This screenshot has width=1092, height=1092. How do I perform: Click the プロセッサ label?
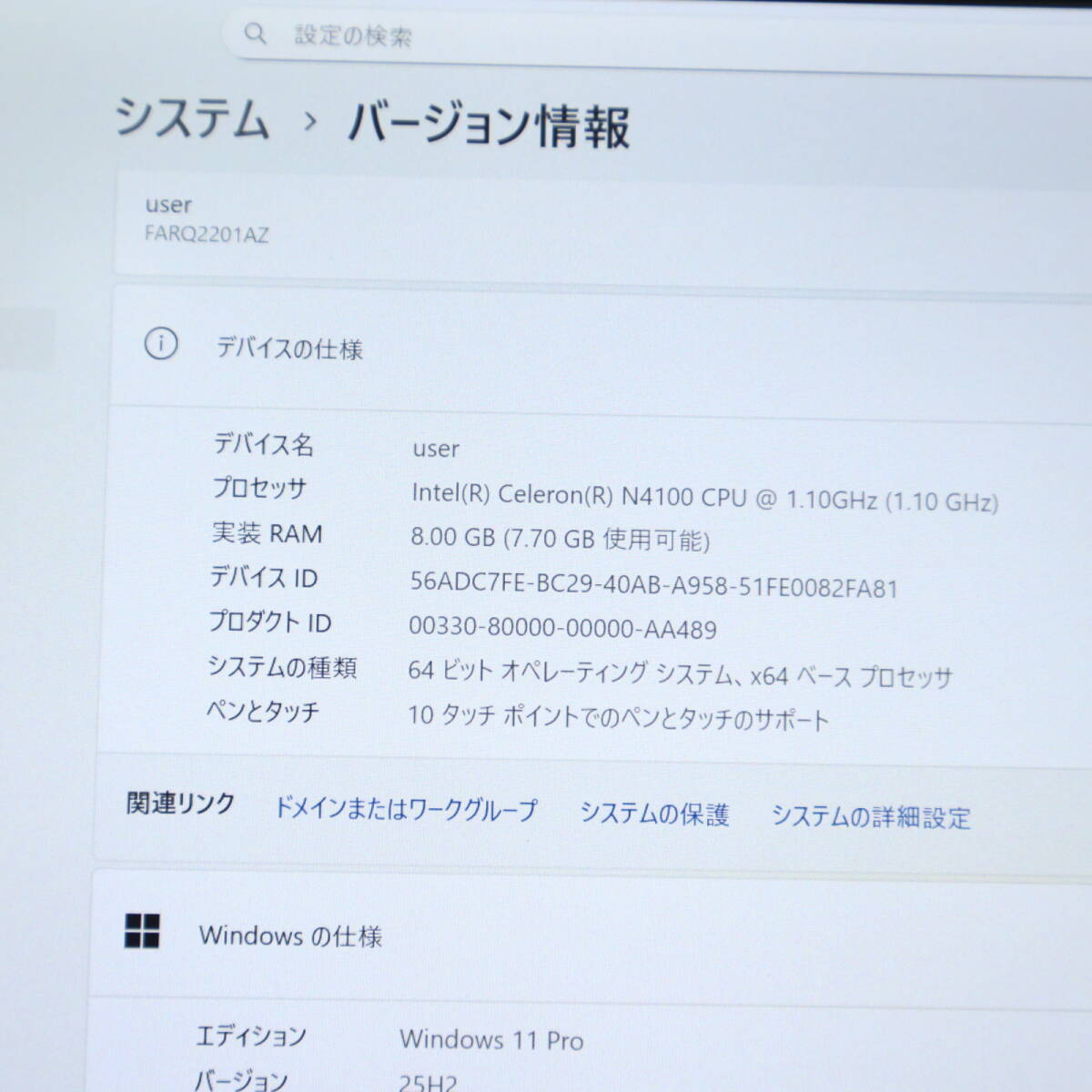pyautogui.click(x=259, y=488)
